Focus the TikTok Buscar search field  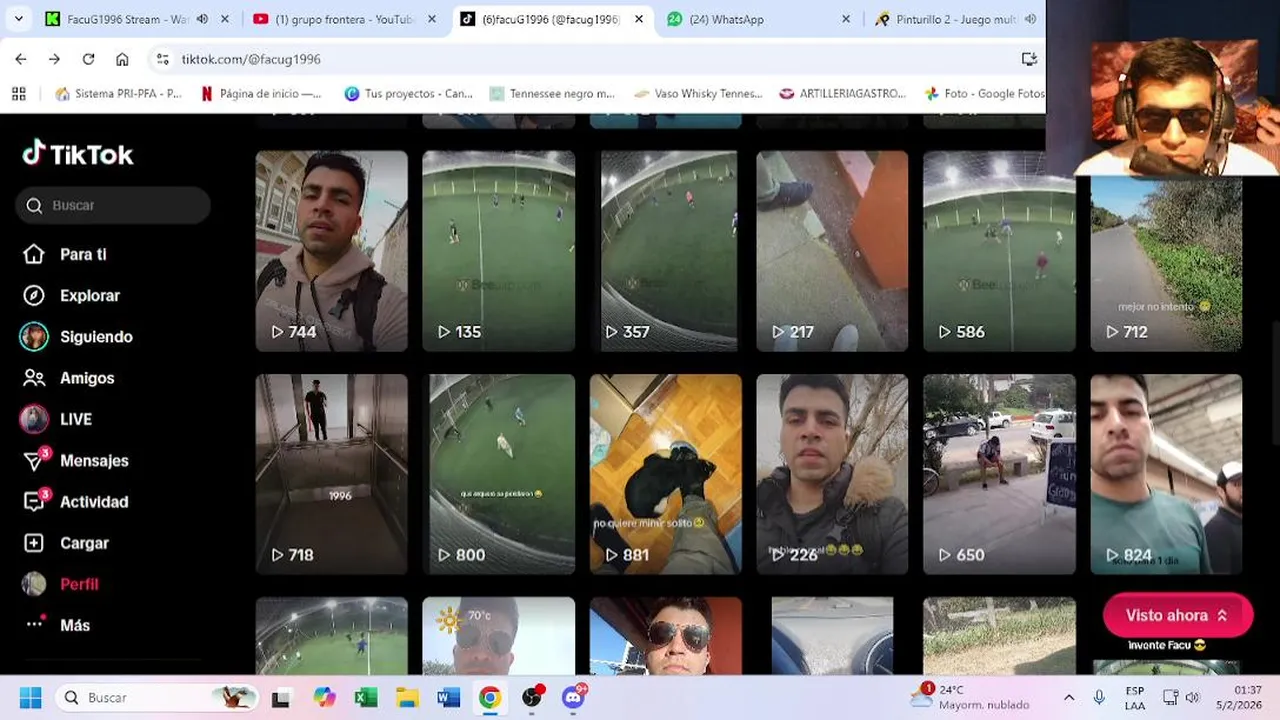[113, 205]
